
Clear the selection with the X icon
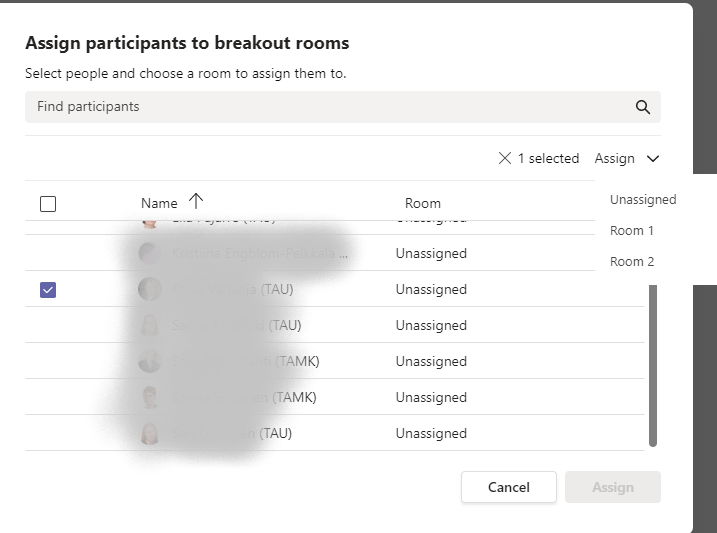pyautogui.click(x=504, y=158)
